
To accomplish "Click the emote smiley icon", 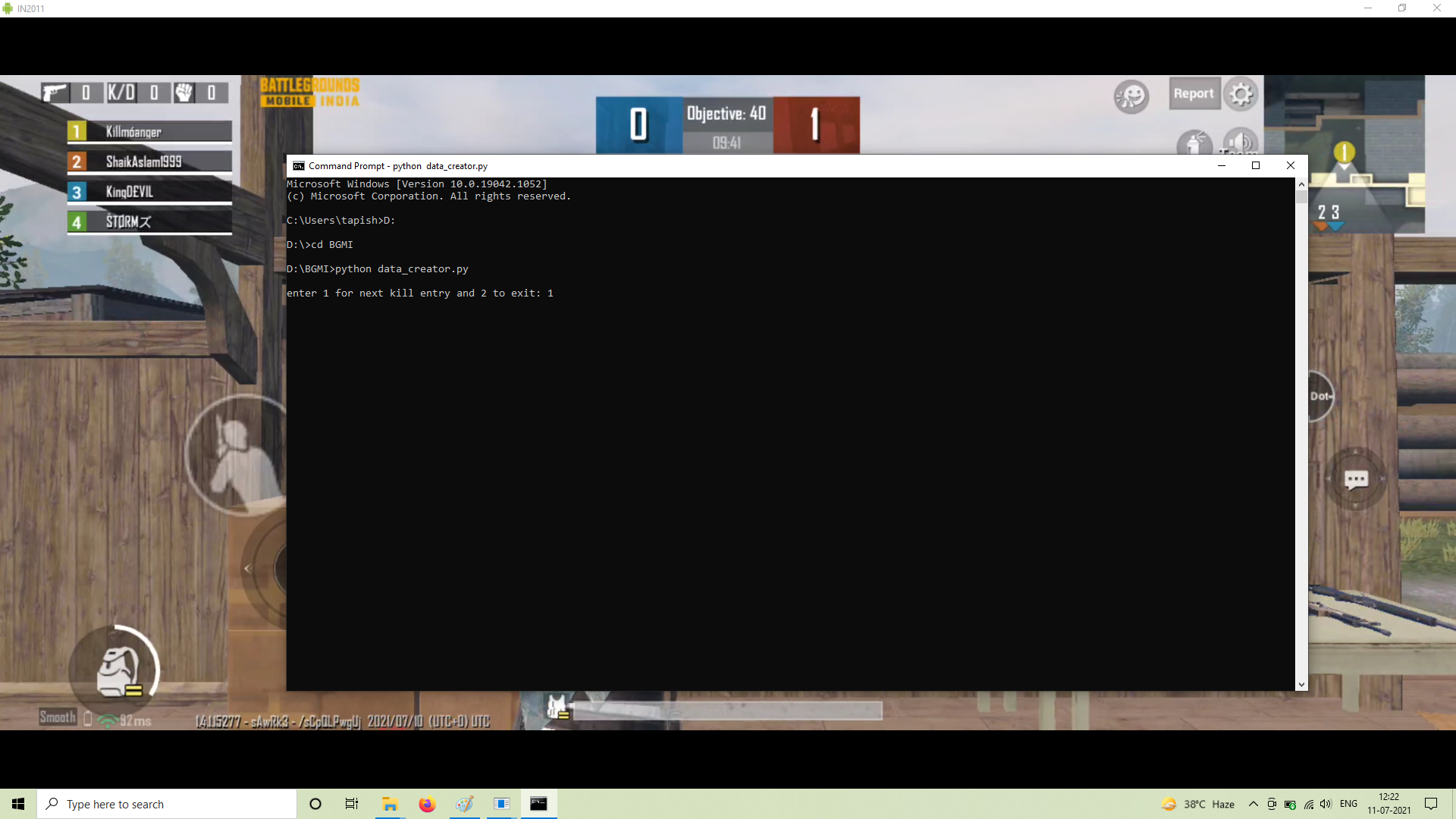I will [1131, 96].
